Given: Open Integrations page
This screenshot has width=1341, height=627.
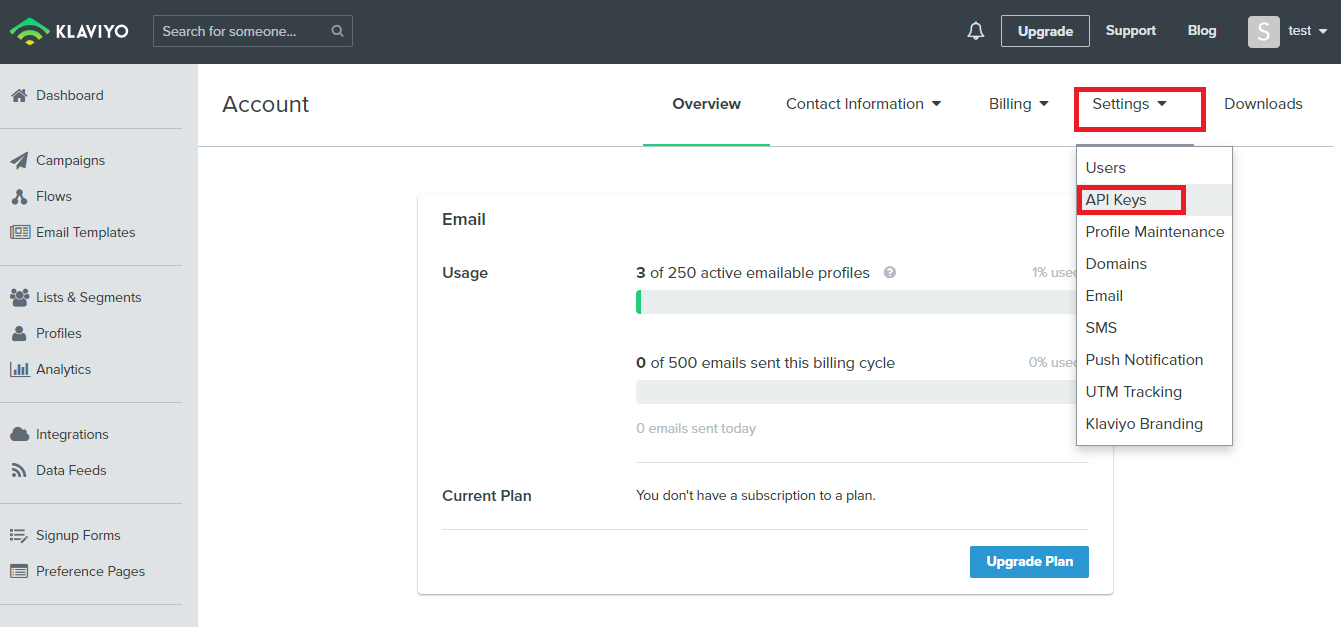Looking at the screenshot, I should coord(72,434).
